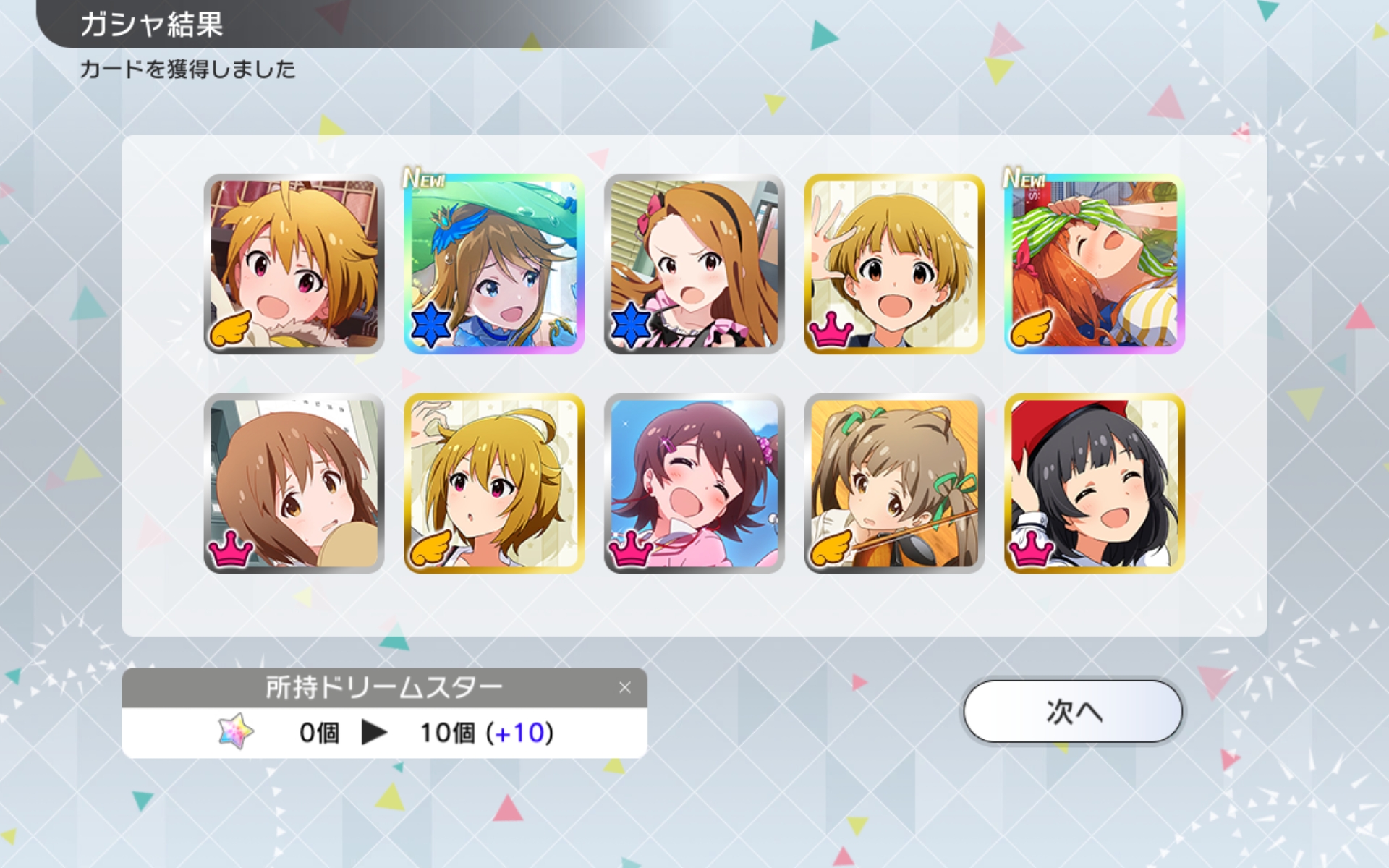Open the black-haired girl with red beret card
The height and width of the screenshot is (868, 1389).
(1095, 483)
